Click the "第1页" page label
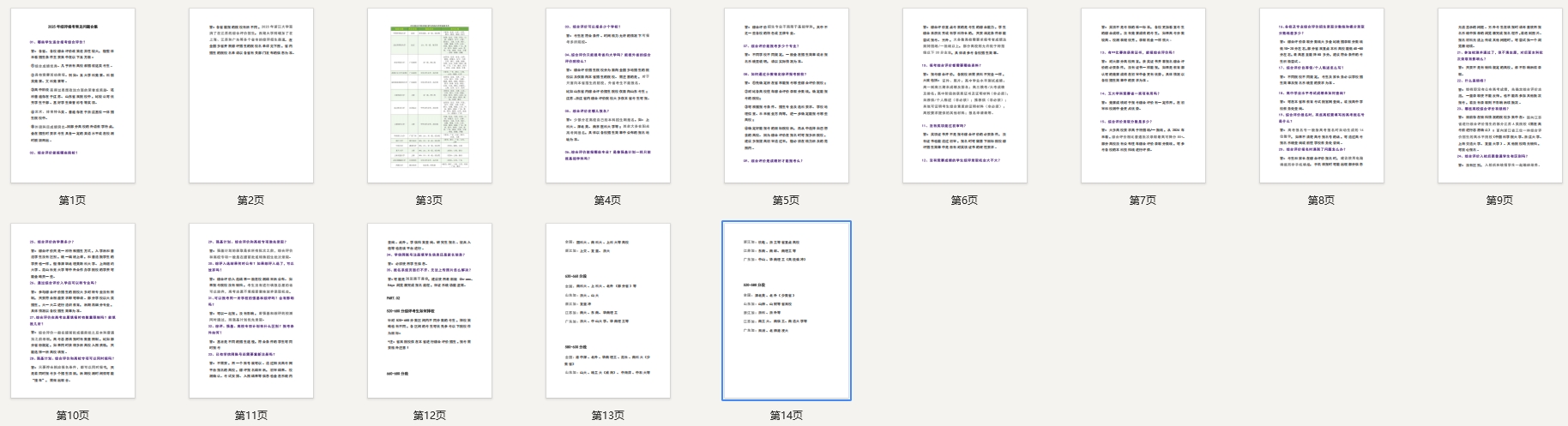 point(73,201)
